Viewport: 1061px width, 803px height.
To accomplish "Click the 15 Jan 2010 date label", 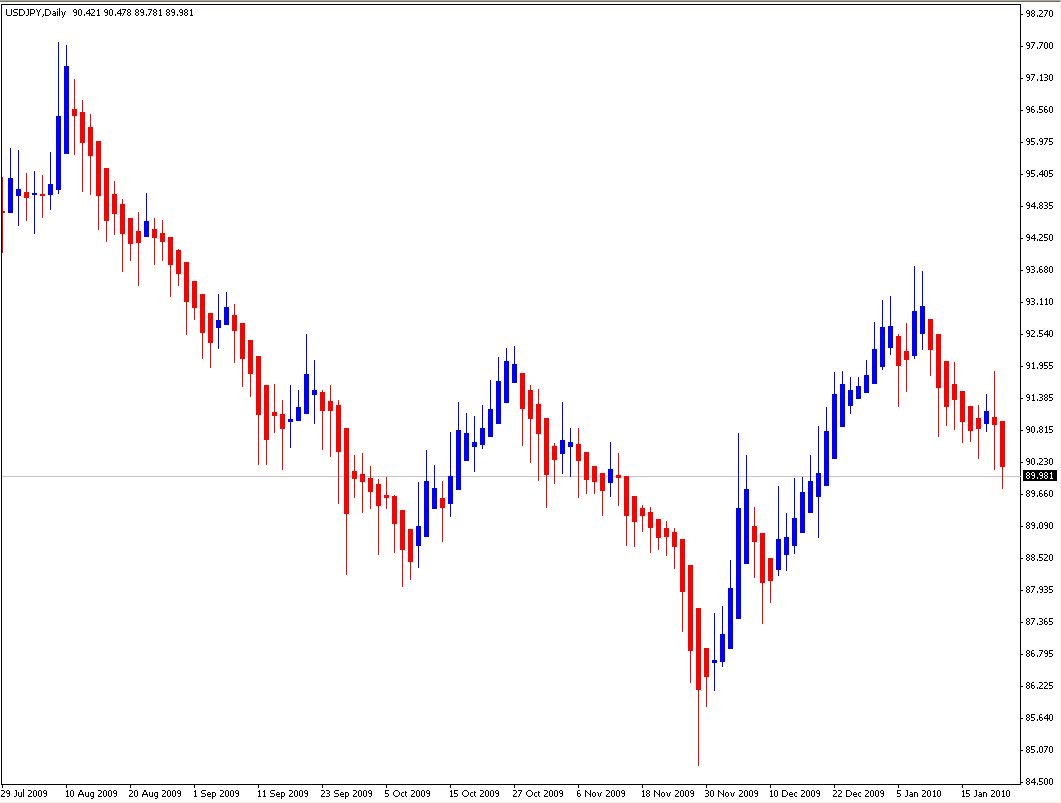I will [x=986, y=793].
